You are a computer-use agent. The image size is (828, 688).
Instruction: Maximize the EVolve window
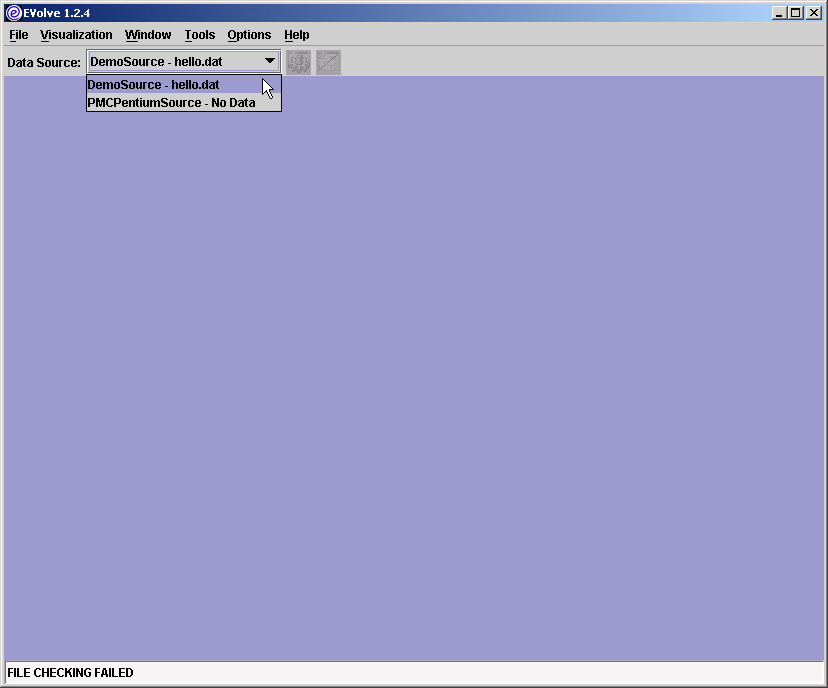click(796, 13)
